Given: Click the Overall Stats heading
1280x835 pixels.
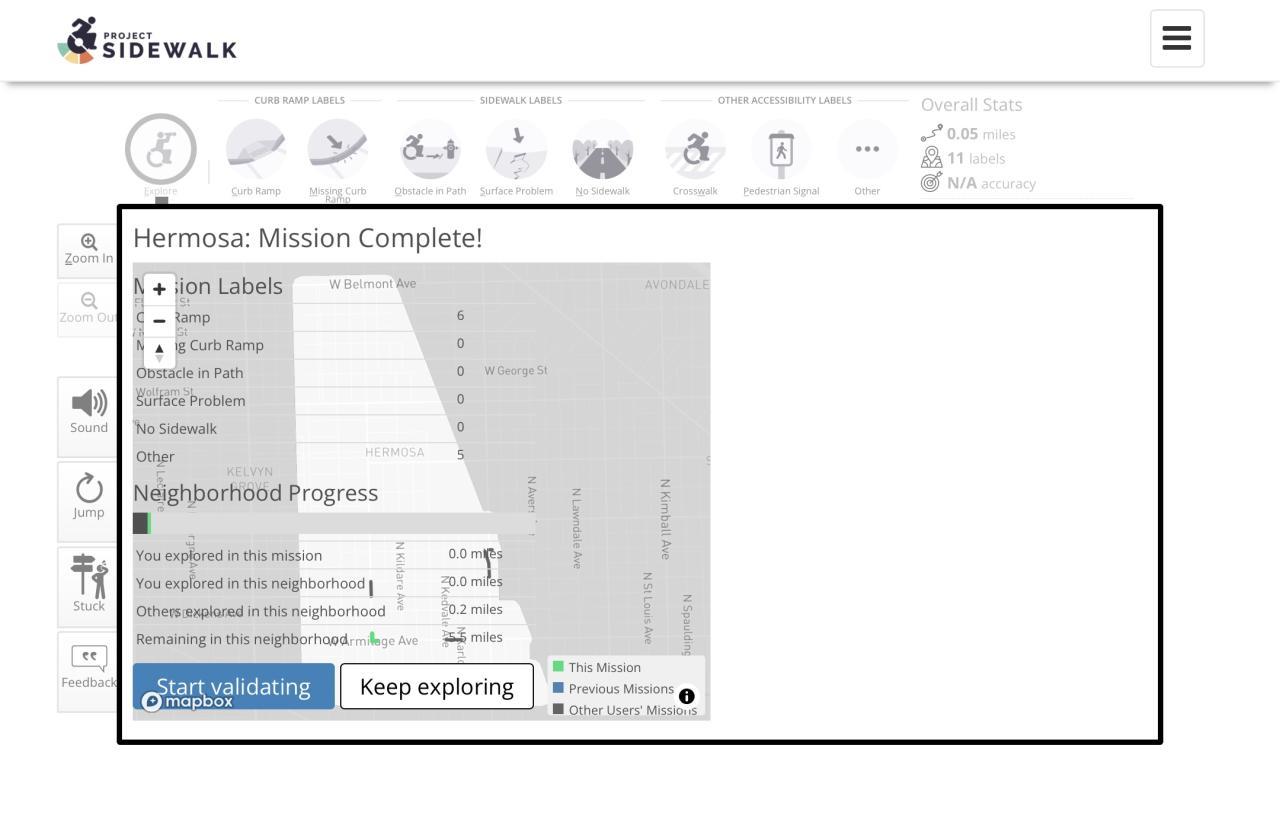Looking at the screenshot, I should [x=971, y=105].
